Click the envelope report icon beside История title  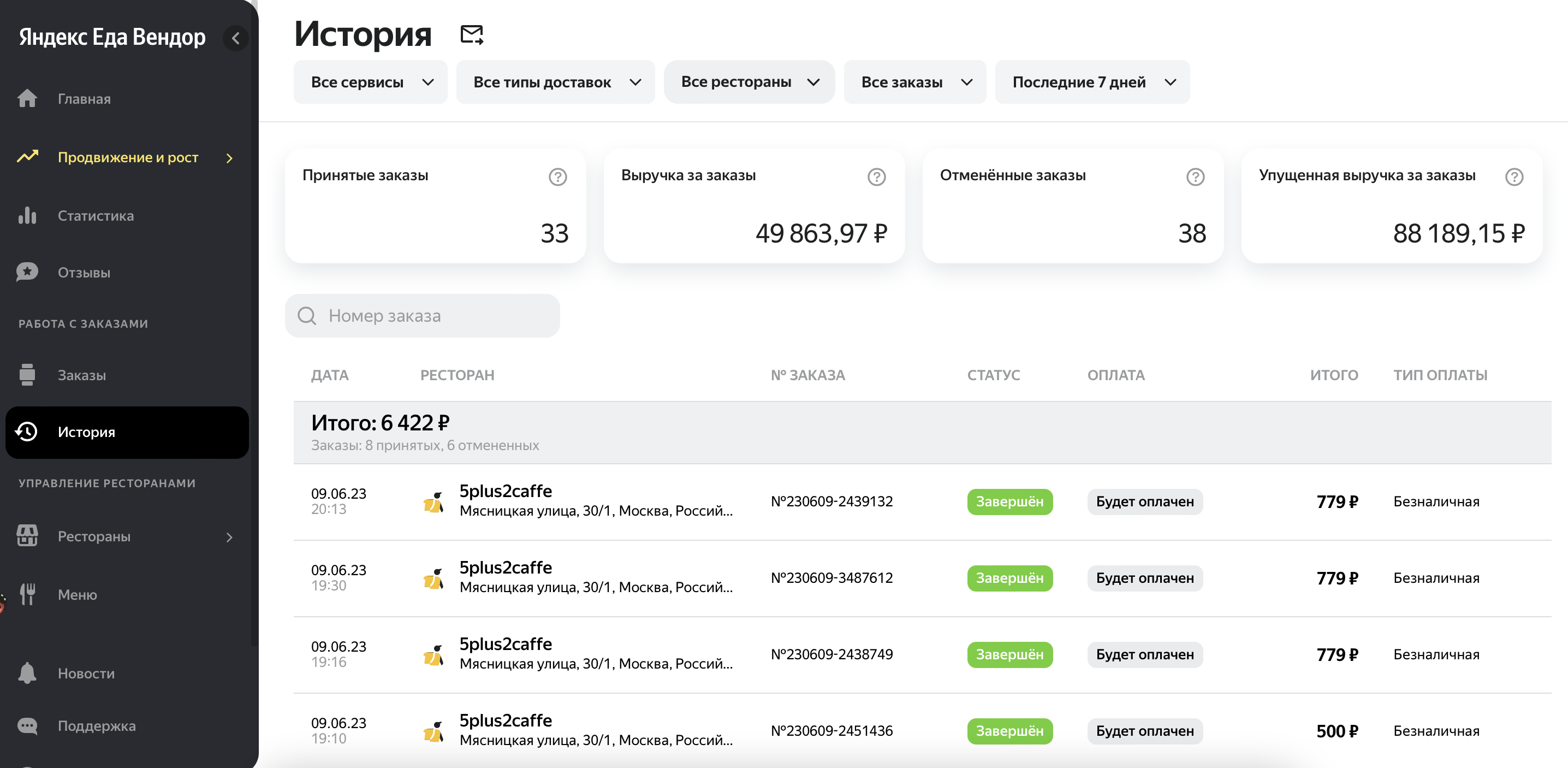[472, 35]
